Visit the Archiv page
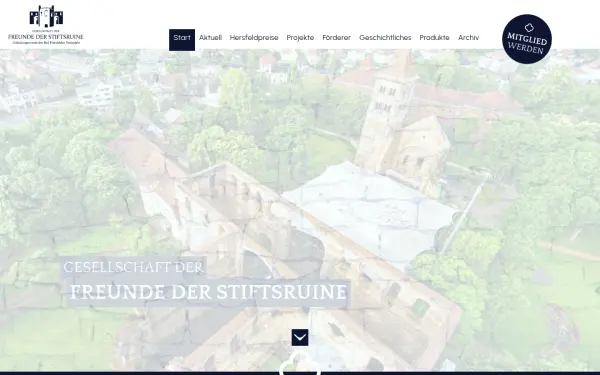This screenshot has width=600, height=375. [x=468, y=38]
